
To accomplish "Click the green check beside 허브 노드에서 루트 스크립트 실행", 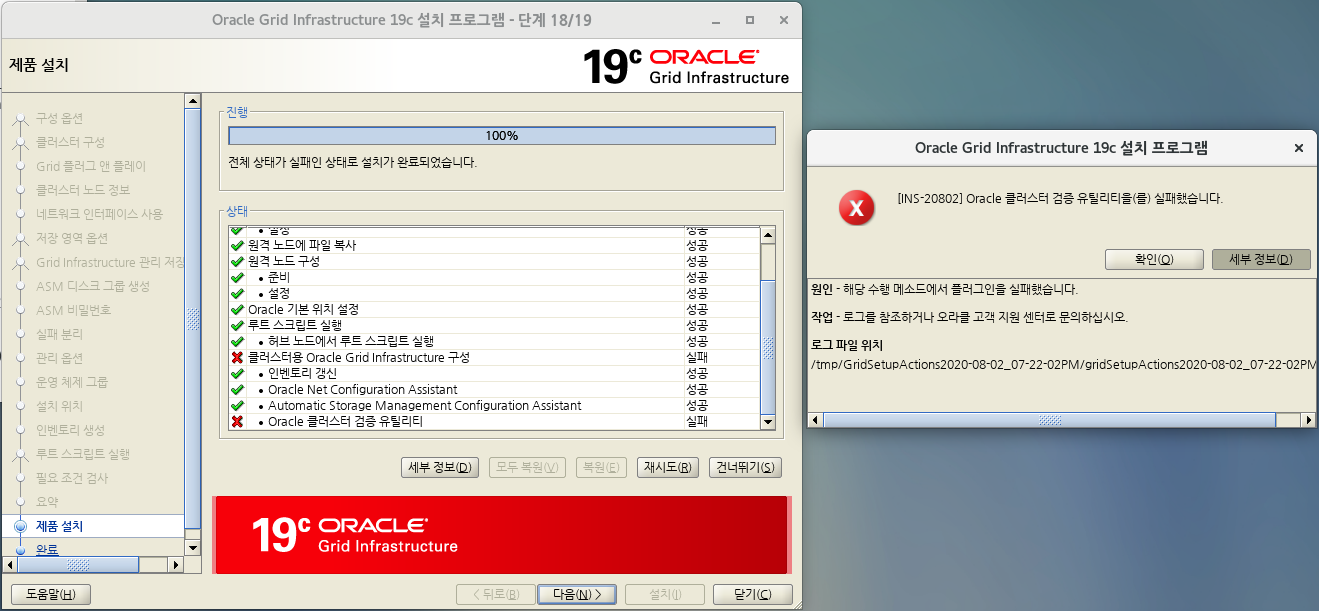I will [237, 341].
